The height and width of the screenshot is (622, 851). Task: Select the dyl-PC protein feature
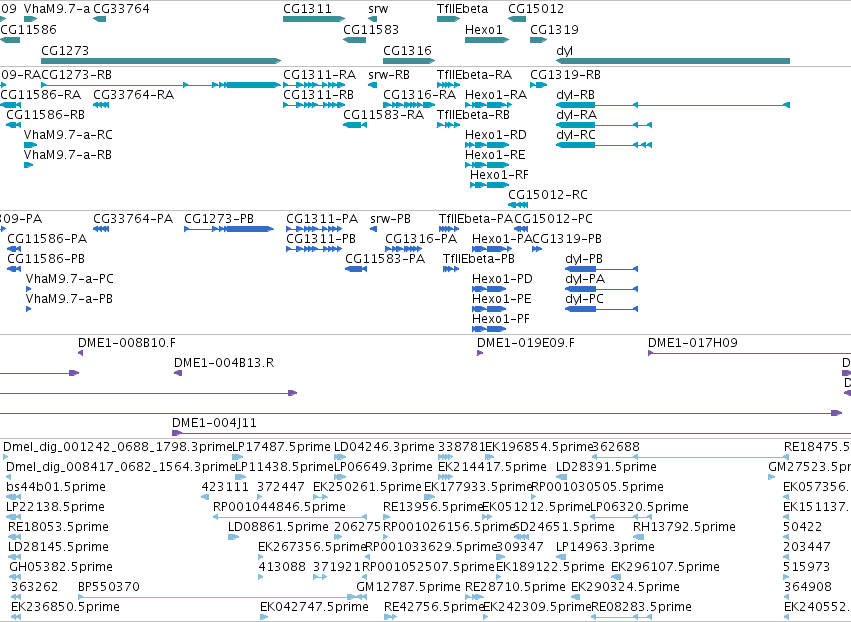coord(601,309)
